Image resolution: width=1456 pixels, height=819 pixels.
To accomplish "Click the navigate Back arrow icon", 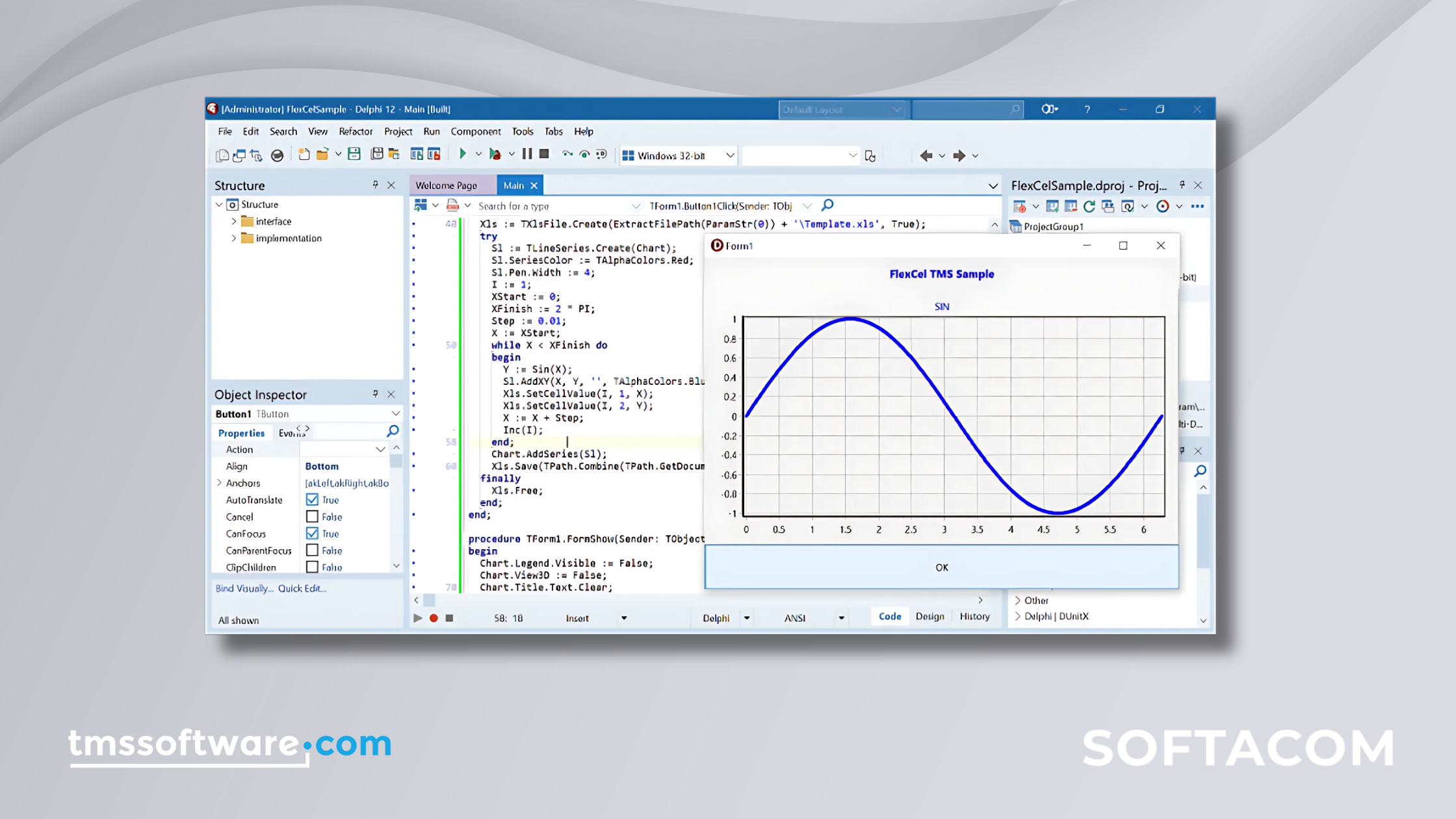I will 926,155.
